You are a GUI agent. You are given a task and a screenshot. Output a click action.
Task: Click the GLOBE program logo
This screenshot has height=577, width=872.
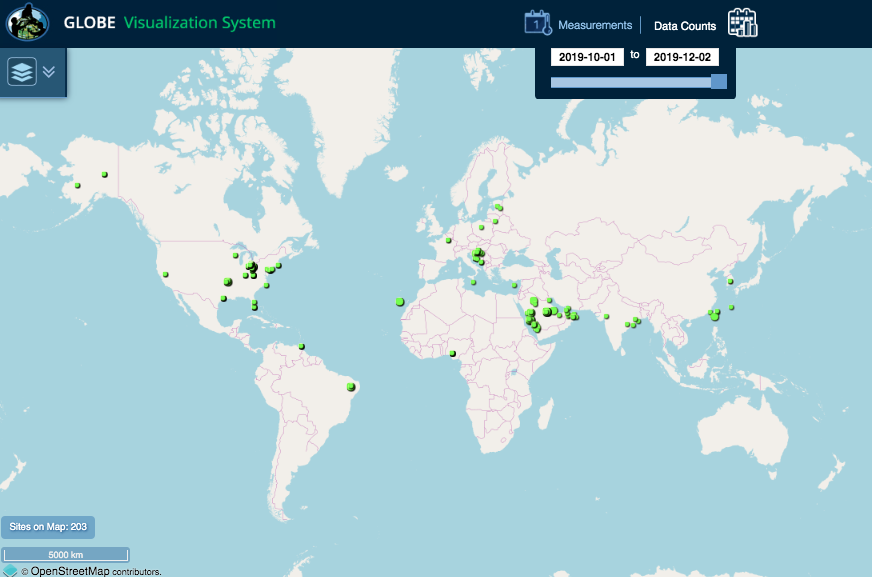pos(28,23)
